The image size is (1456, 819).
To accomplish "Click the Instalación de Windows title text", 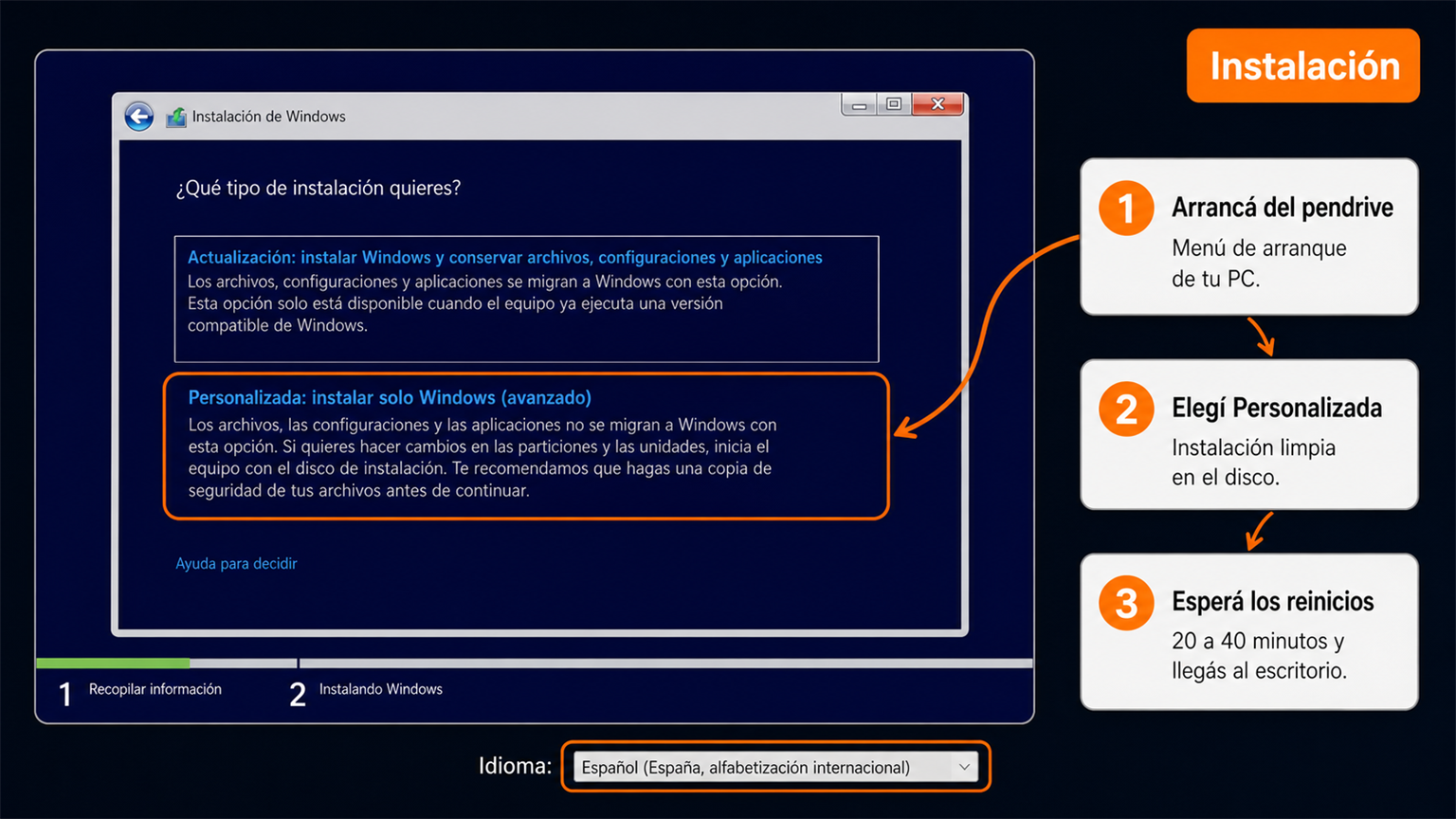I will [269, 117].
